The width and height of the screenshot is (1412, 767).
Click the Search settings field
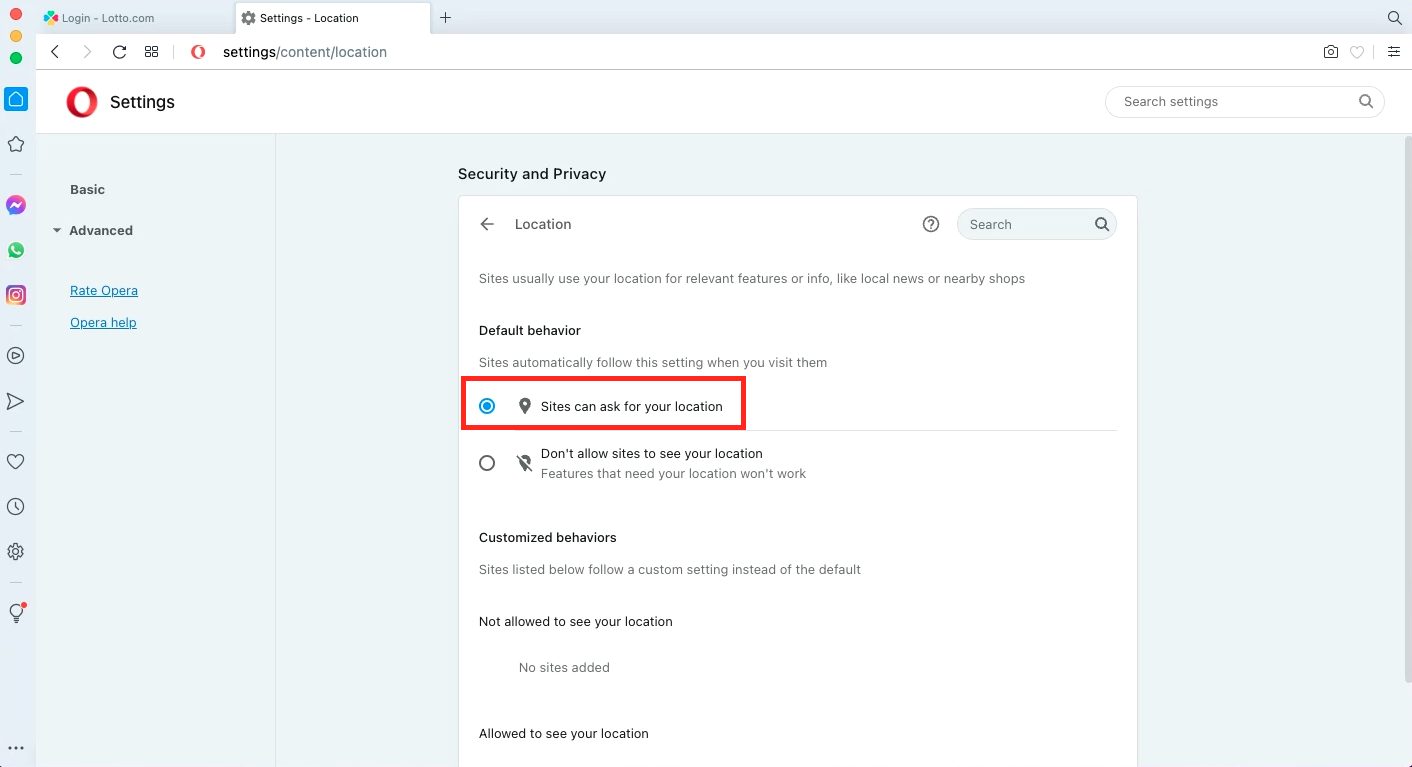coord(1244,101)
